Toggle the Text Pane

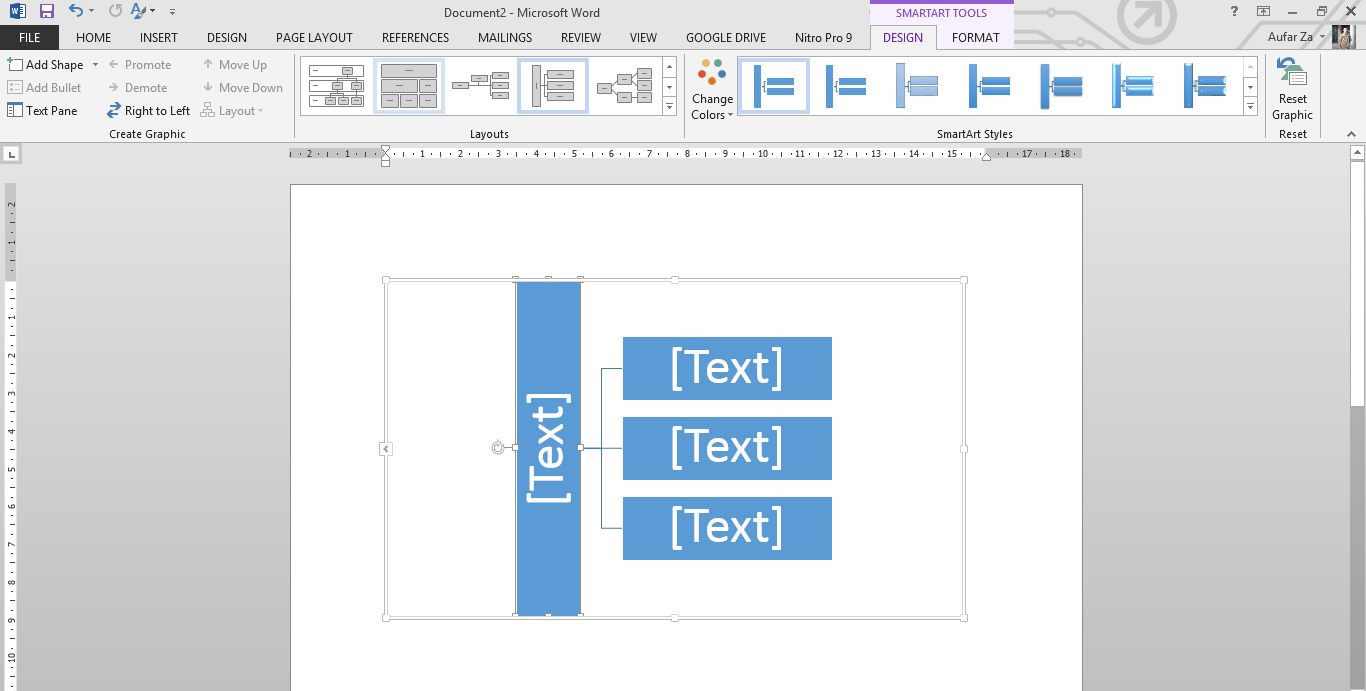(42, 111)
